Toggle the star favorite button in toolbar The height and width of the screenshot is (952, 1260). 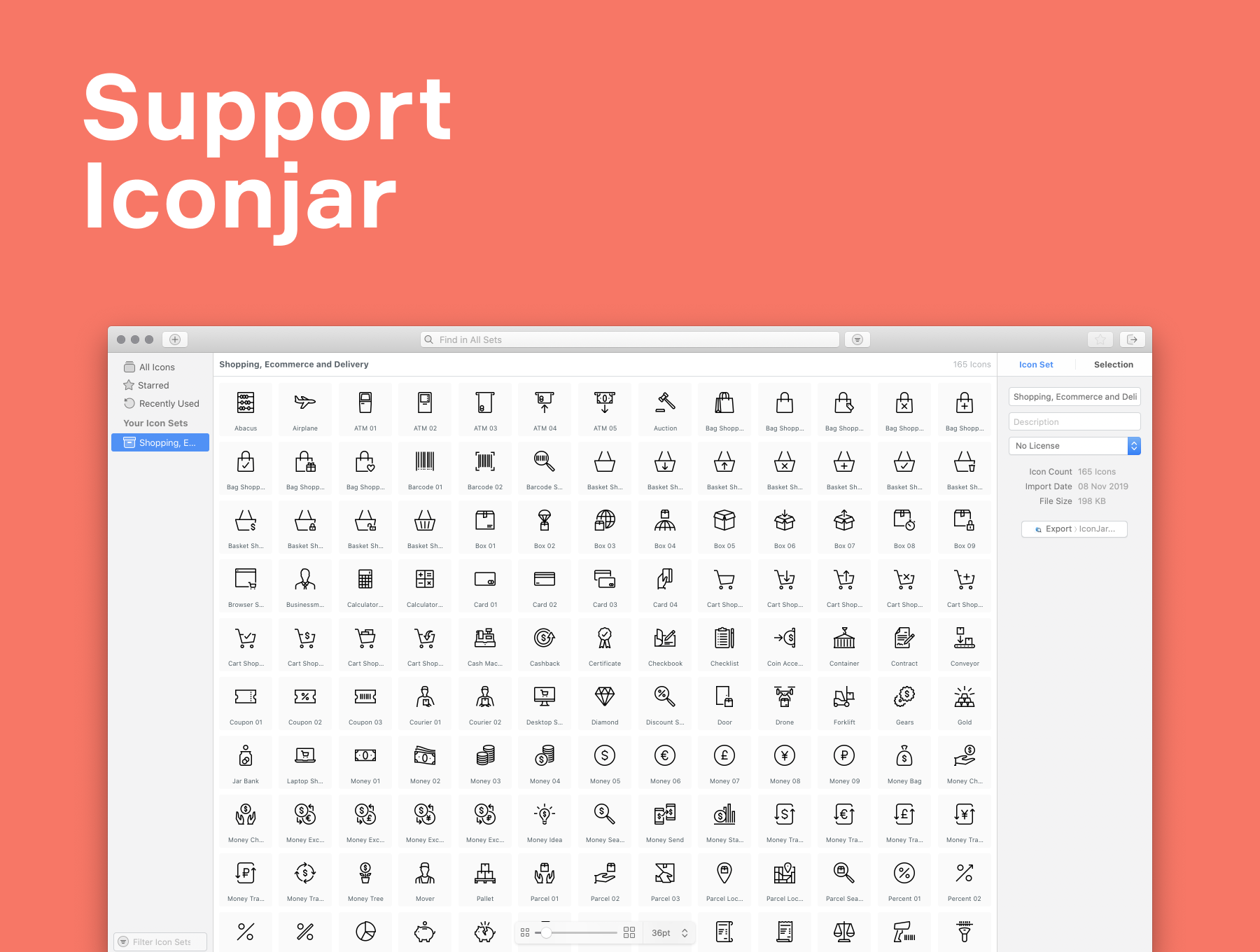1100,339
